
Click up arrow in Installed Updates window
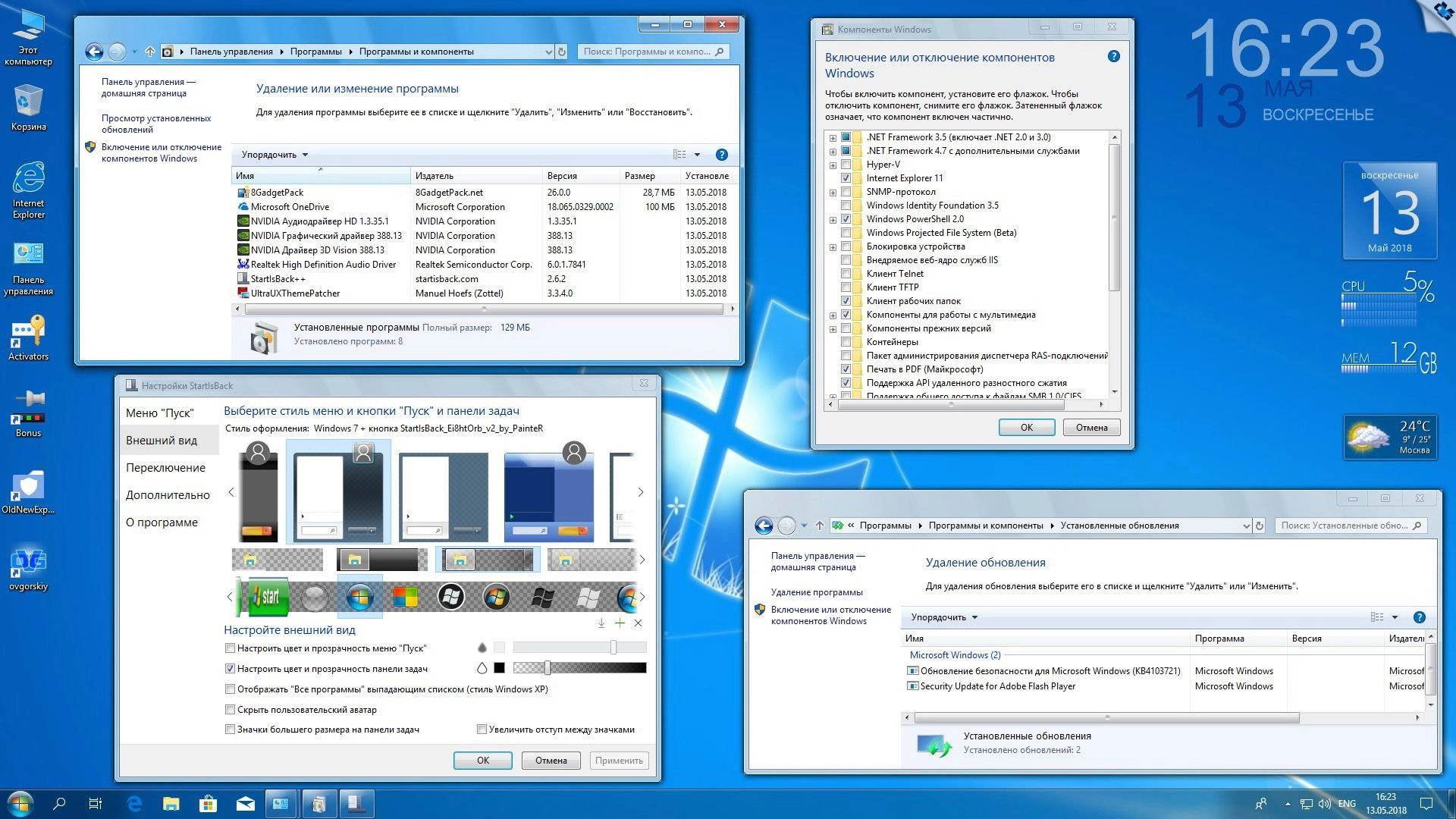(820, 526)
